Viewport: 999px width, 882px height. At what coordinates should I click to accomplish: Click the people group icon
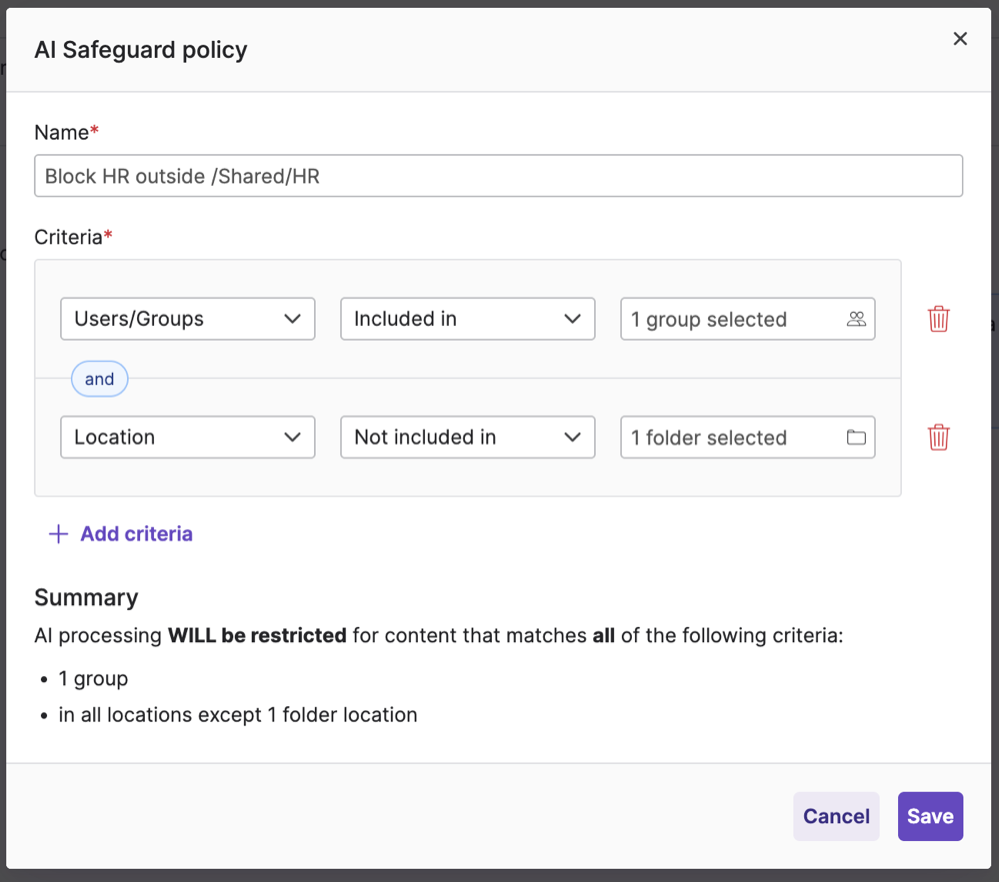click(856, 319)
